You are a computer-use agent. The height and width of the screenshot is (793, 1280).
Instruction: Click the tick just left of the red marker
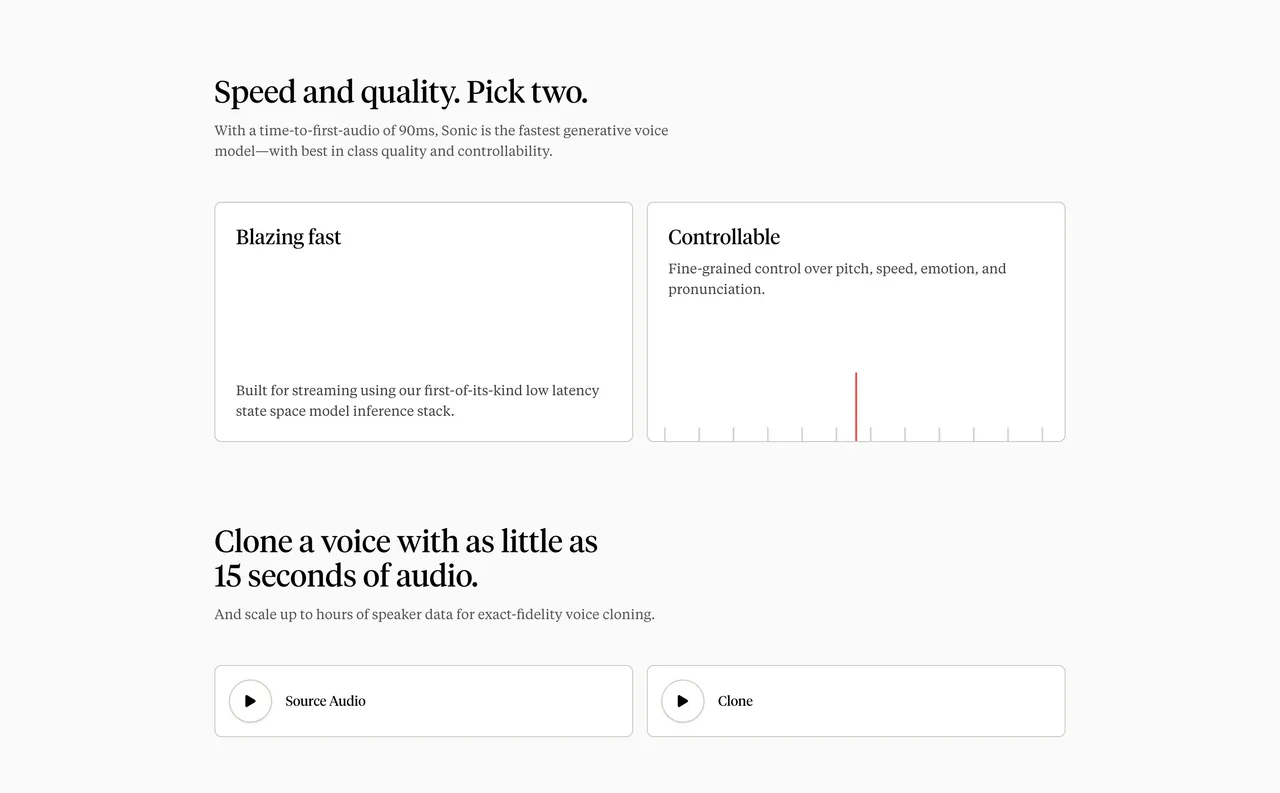pos(836,434)
